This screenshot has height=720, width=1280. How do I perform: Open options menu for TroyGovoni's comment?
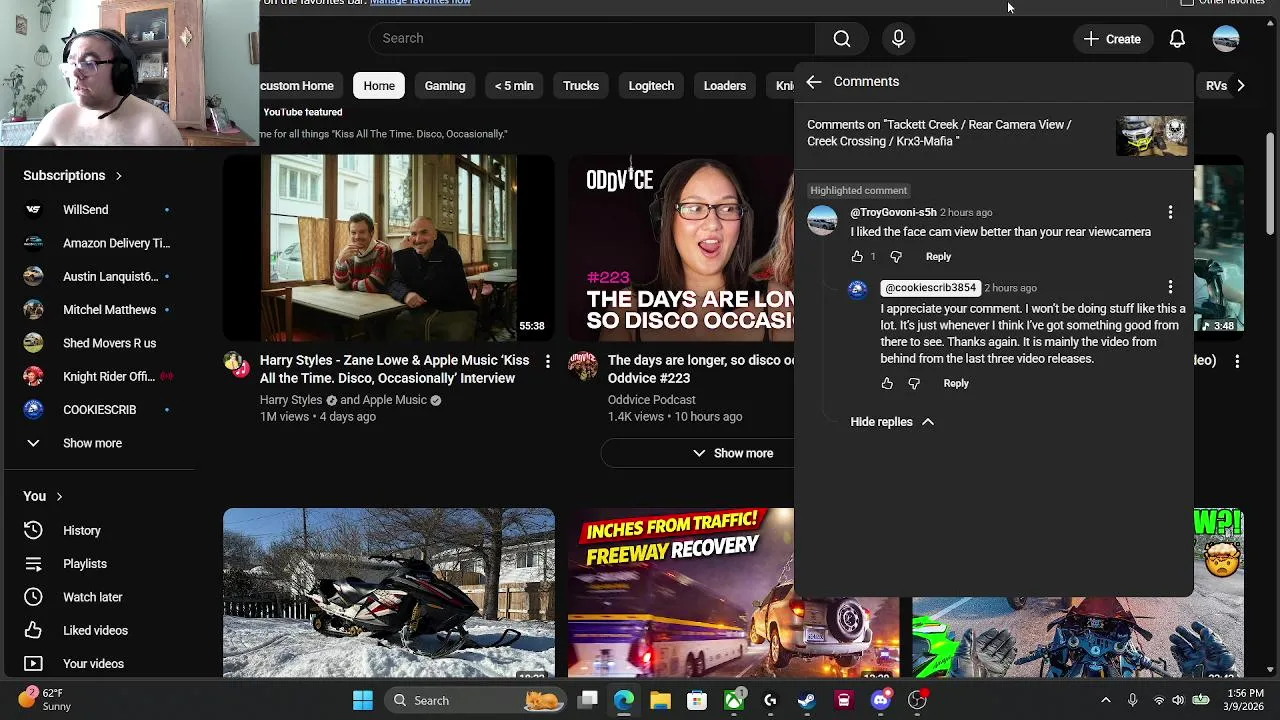click(1170, 212)
